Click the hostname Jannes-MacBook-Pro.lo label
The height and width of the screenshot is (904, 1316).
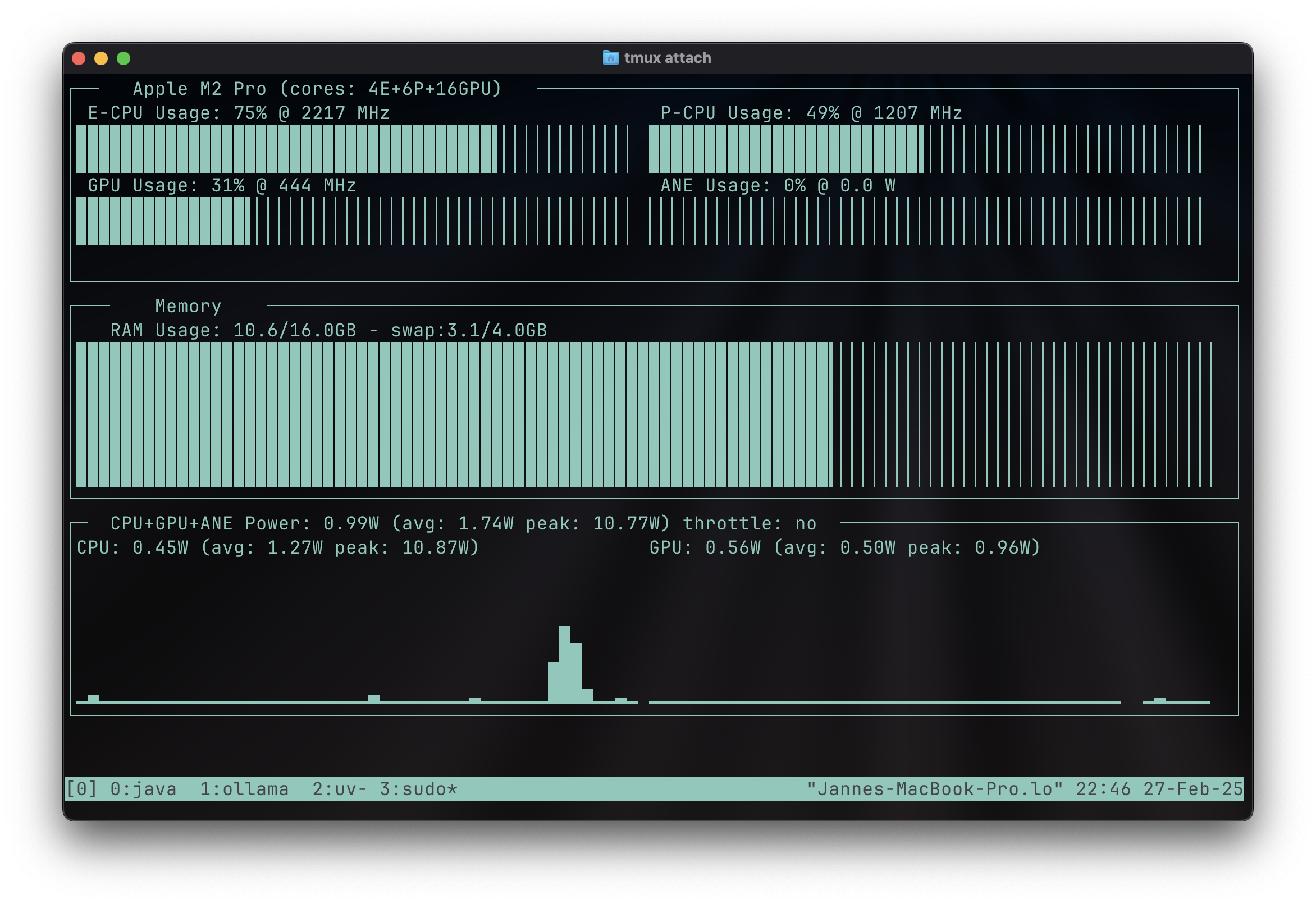tap(934, 788)
